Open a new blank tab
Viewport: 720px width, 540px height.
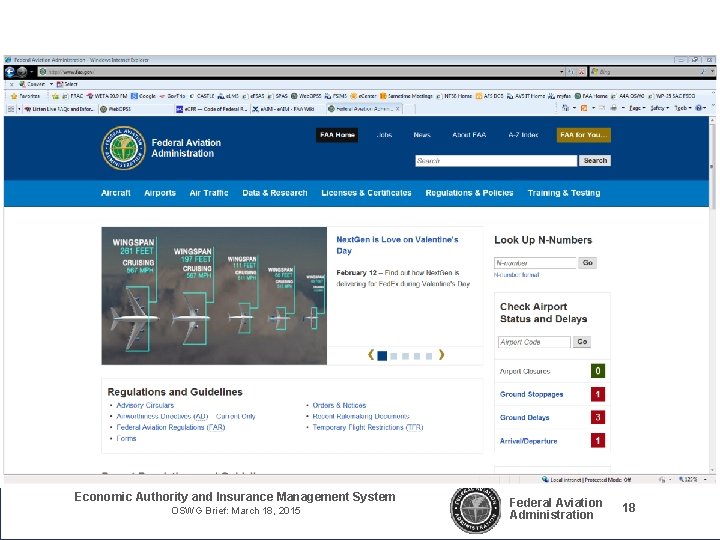click(x=410, y=109)
